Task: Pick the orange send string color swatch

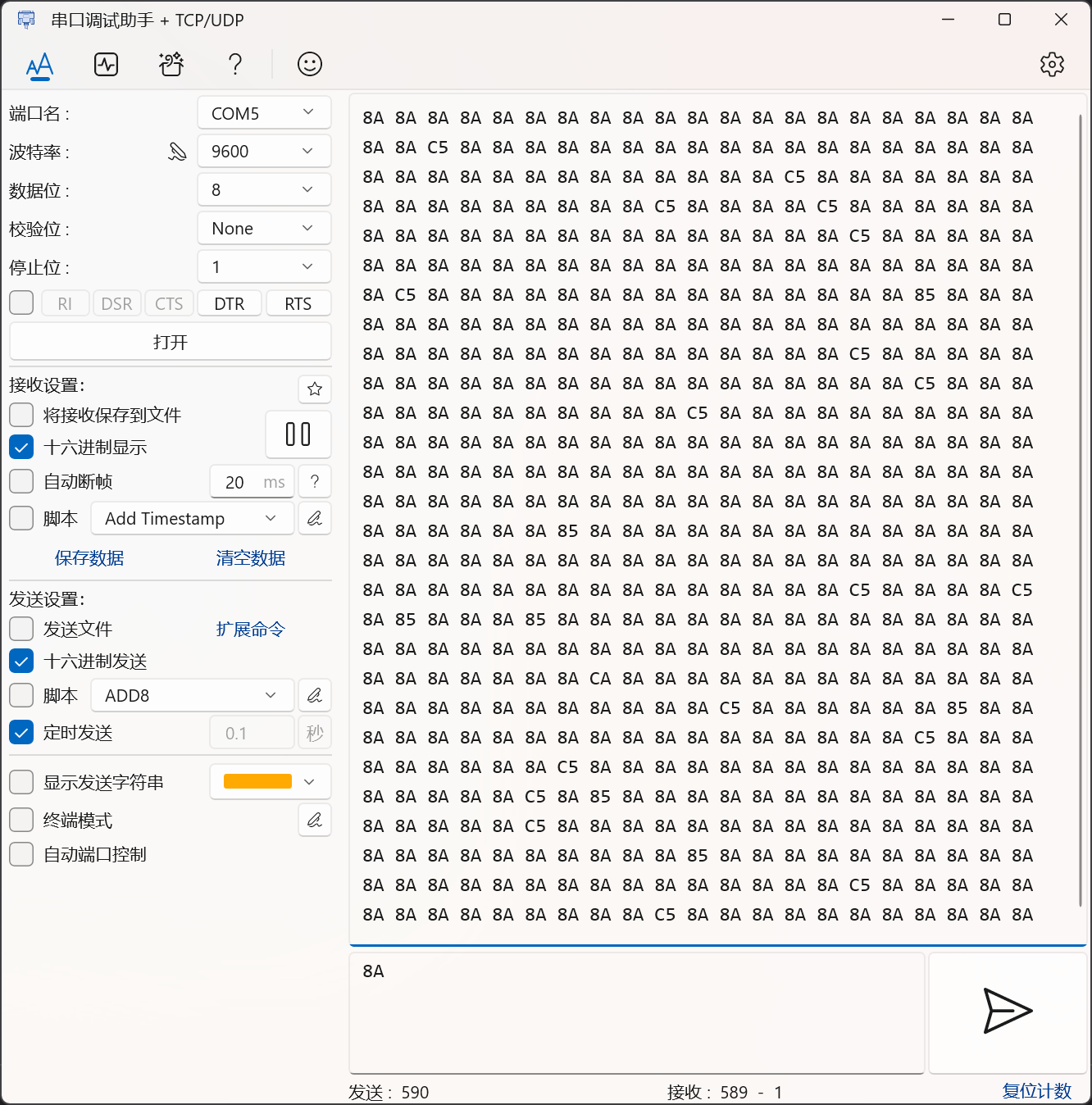Action: click(258, 781)
